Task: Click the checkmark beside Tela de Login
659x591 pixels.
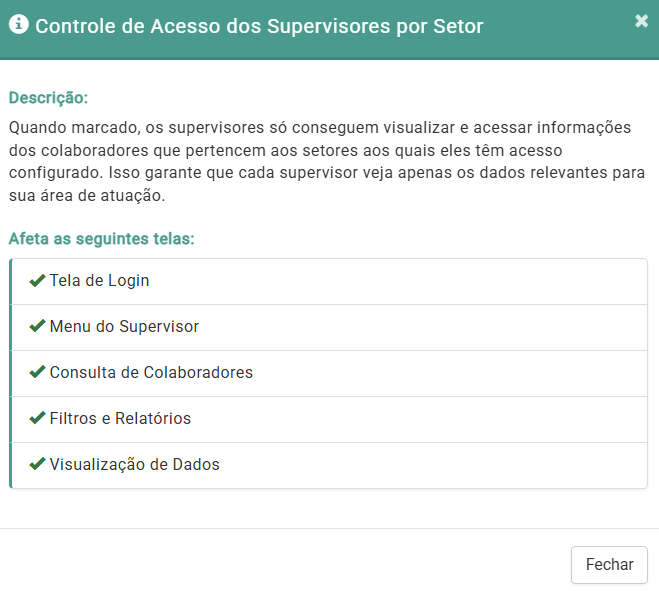Action: (x=38, y=280)
